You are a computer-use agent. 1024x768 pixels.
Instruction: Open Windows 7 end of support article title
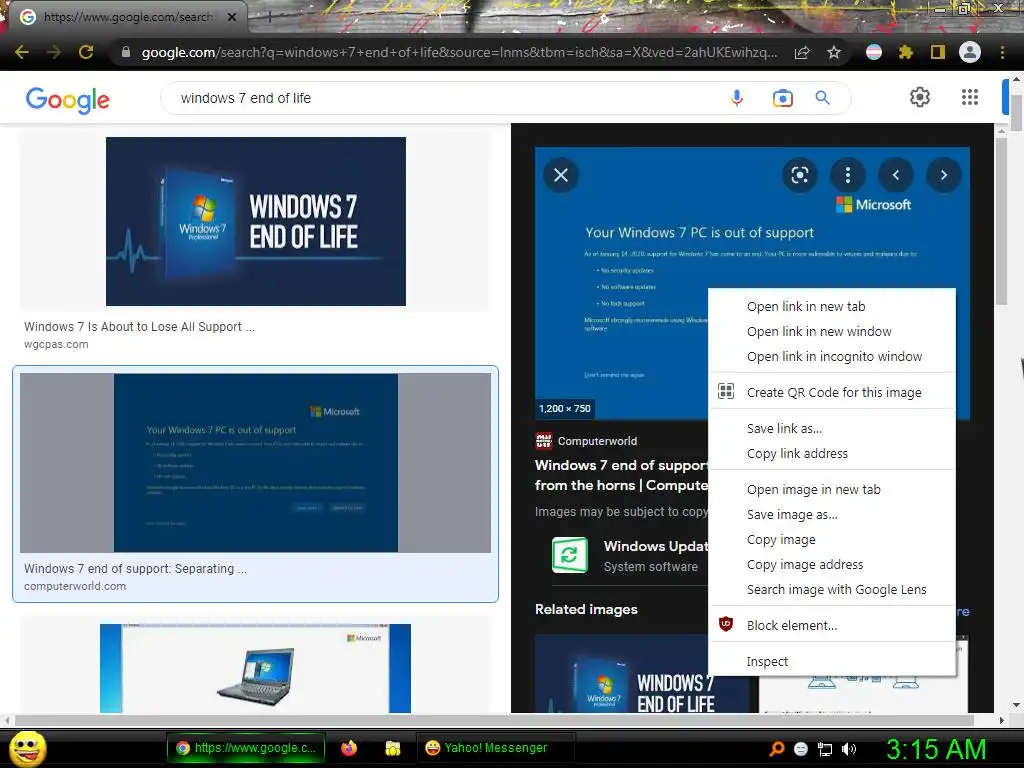[x=621, y=475]
